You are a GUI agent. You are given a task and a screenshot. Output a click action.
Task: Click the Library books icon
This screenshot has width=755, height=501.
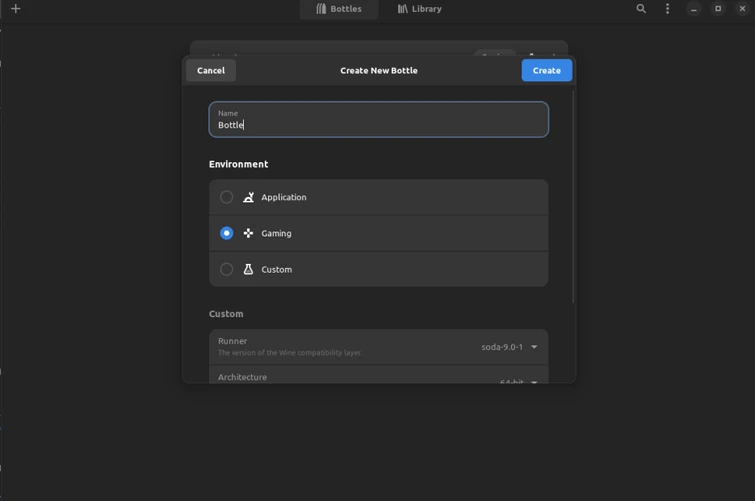[x=402, y=9]
